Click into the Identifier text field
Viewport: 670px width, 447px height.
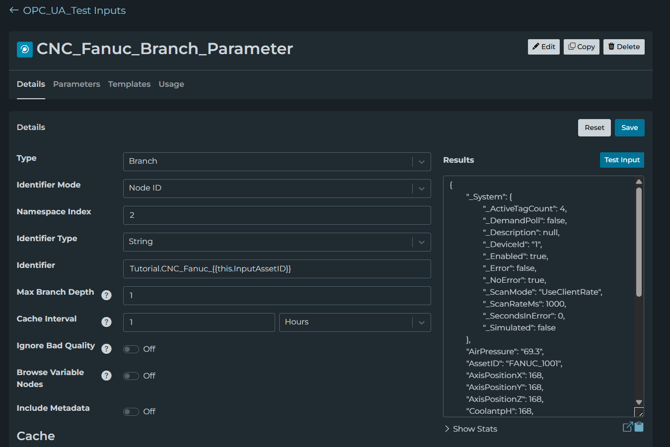[x=276, y=269]
